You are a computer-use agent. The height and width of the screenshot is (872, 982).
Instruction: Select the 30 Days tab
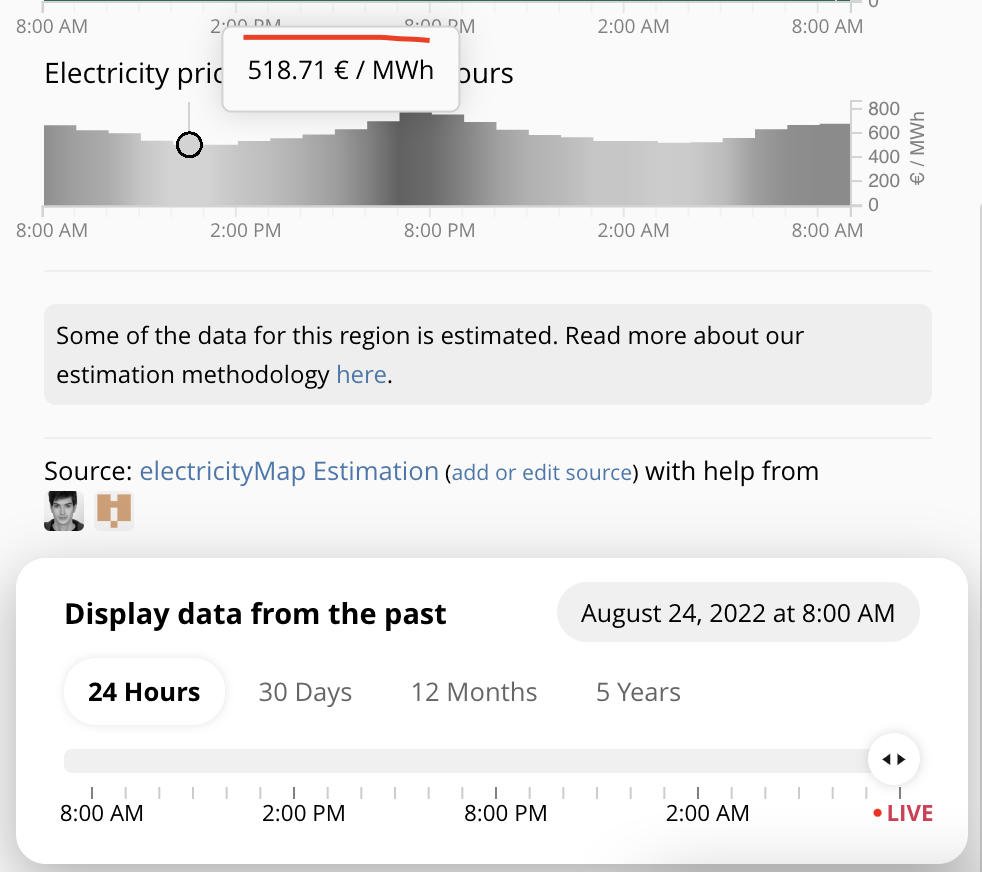[x=305, y=691]
